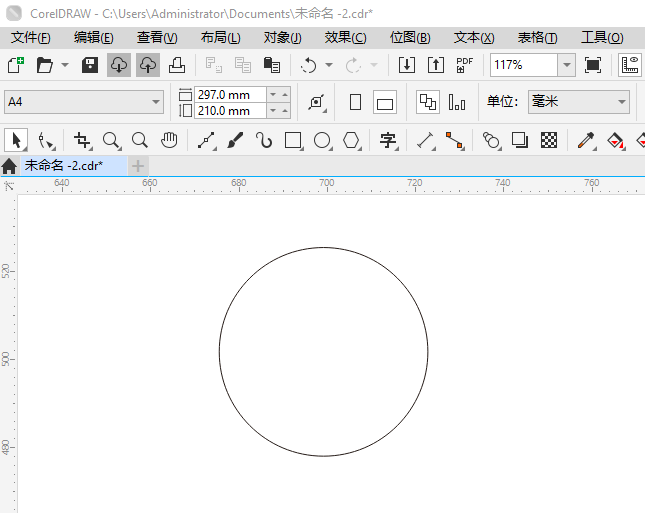Decrease the page width with down stepper
Viewport: 645px width, 513px height.
(273, 95)
